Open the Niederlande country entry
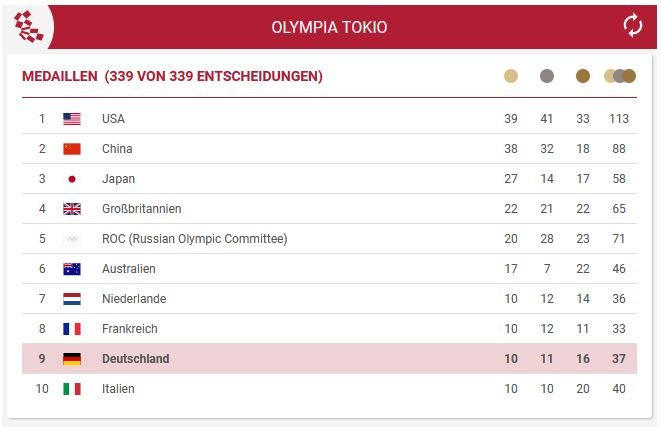The image size is (661, 427). coord(134,299)
